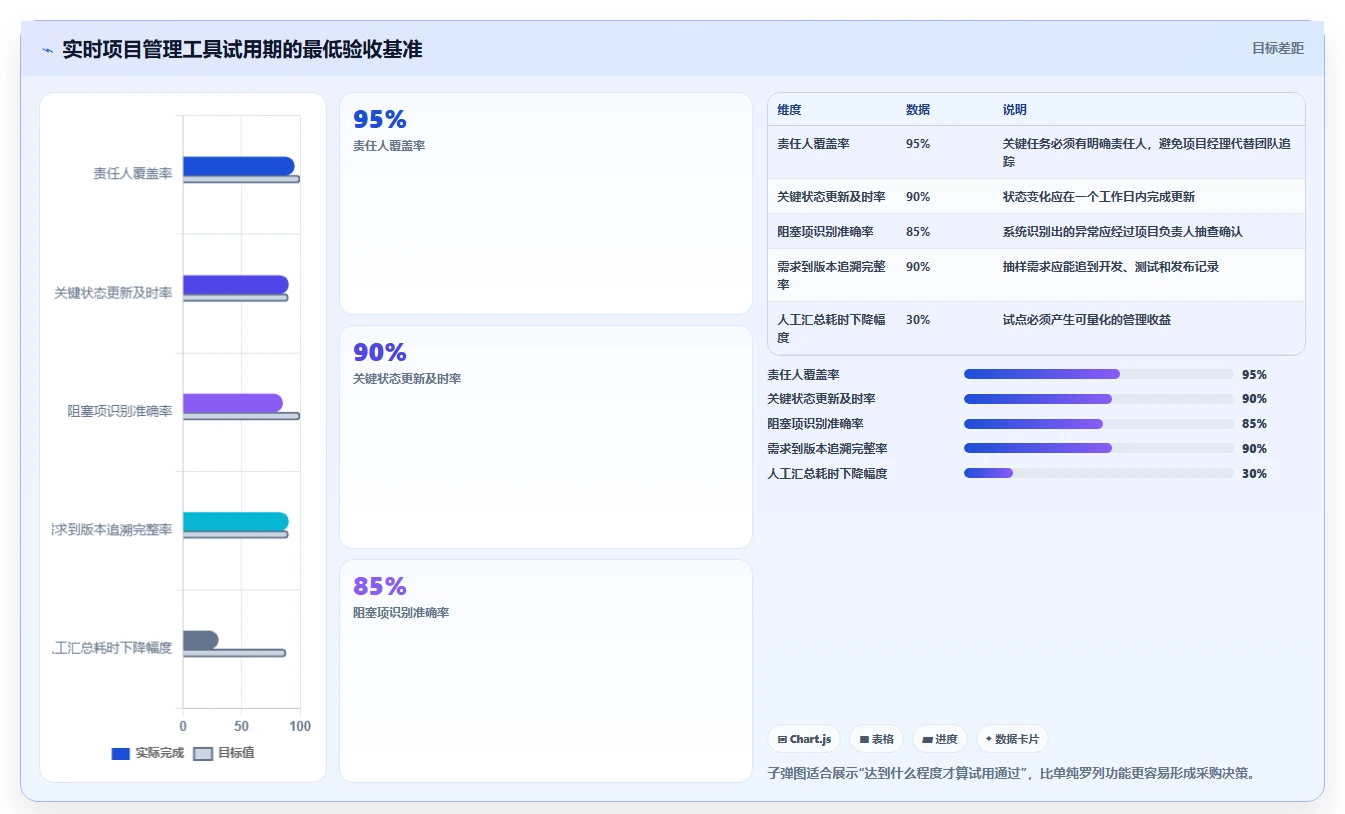
Task: Click the 95% value at progress row end
Action: coord(1254,375)
